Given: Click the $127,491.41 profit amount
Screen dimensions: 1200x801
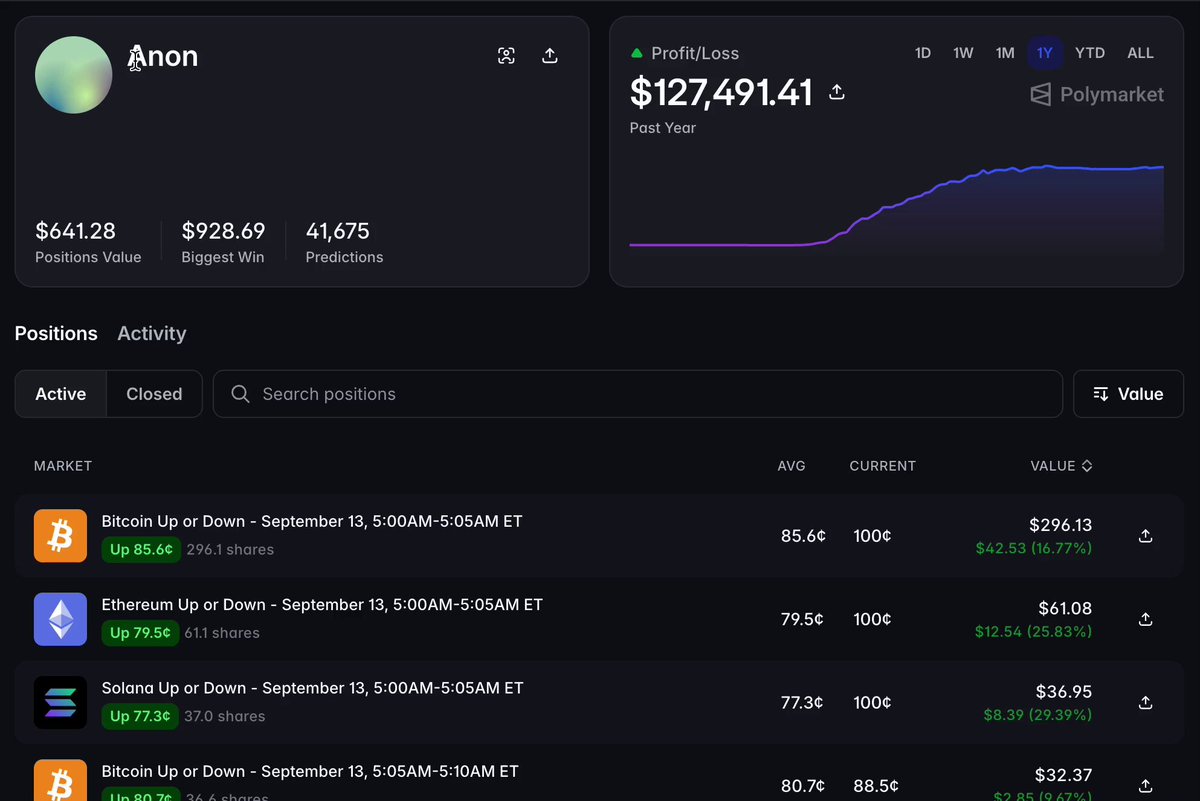Looking at the screenshot, I should click(x=721, y=93).
